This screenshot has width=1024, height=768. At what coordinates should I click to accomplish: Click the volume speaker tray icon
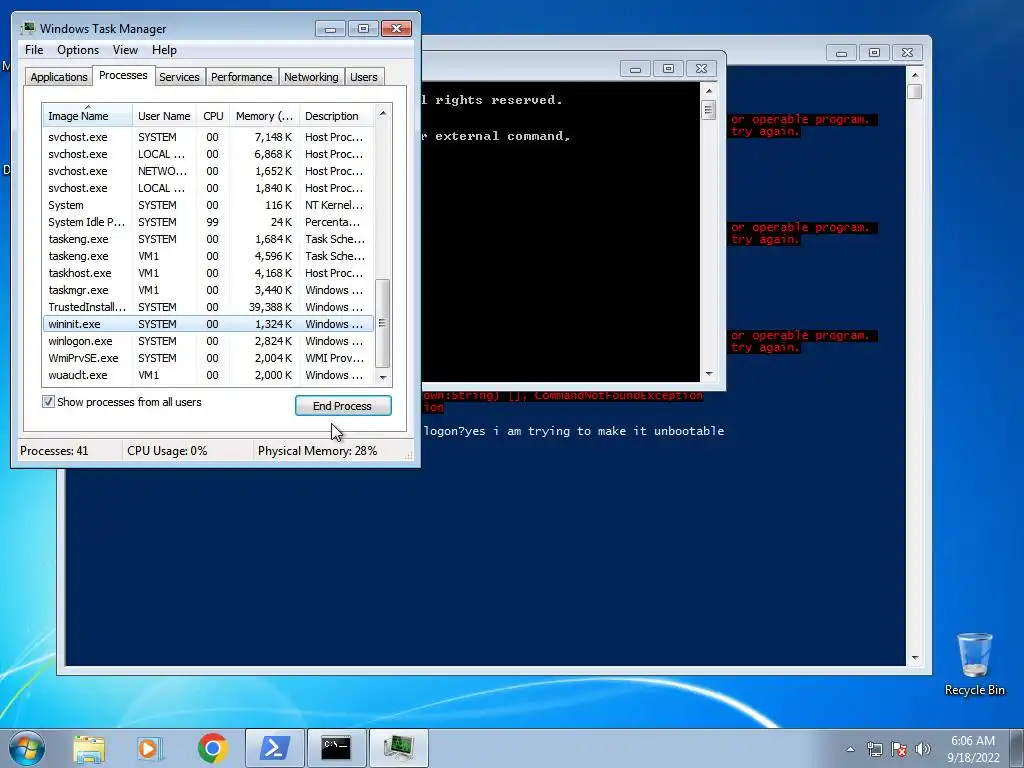point(923,749)
